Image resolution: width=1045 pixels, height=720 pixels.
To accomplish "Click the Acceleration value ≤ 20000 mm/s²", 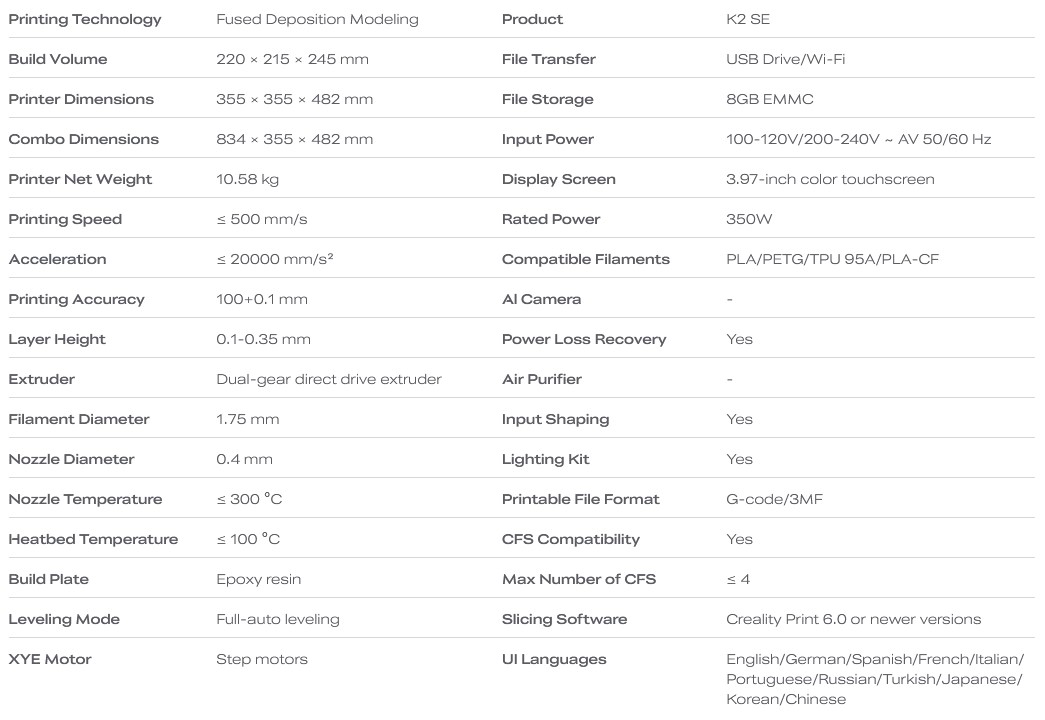I will pyautogui.click(x=274, y=259).
